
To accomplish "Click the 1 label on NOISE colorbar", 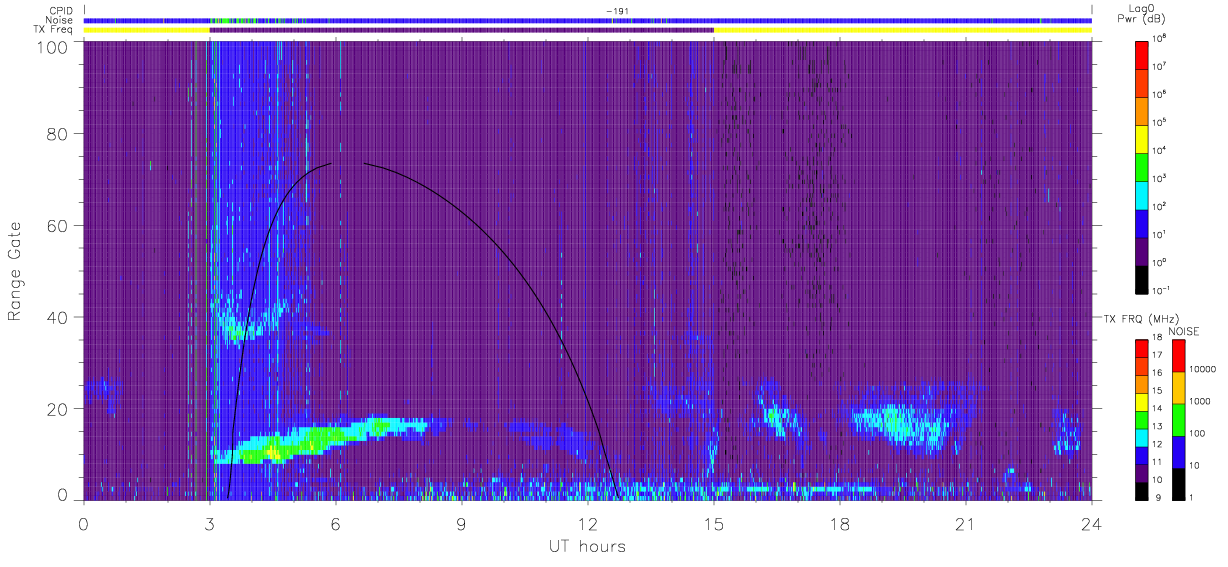I will [x=1191, y=497].
